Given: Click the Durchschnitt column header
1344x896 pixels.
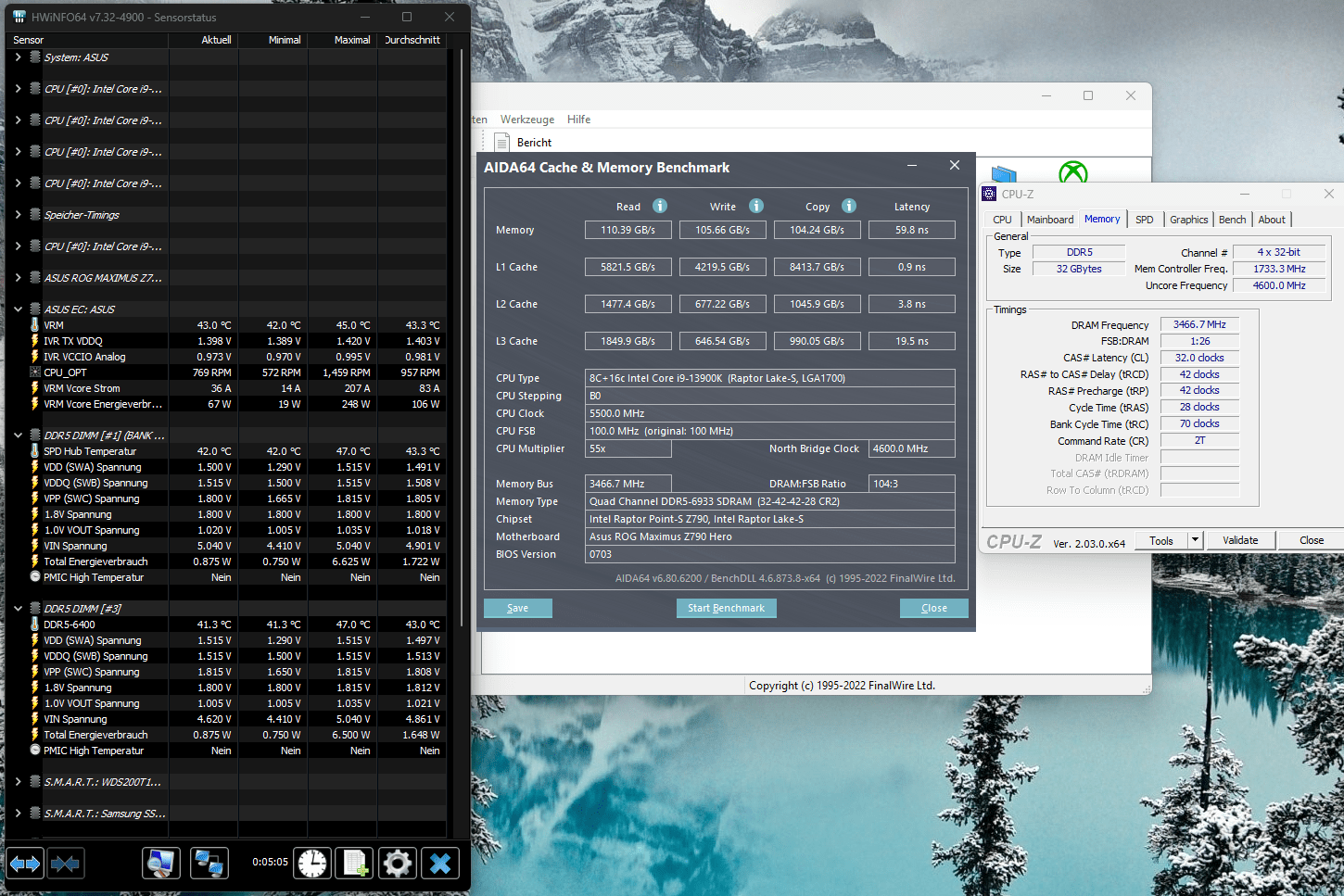Looking at the screenshot, I should [412, 40].
